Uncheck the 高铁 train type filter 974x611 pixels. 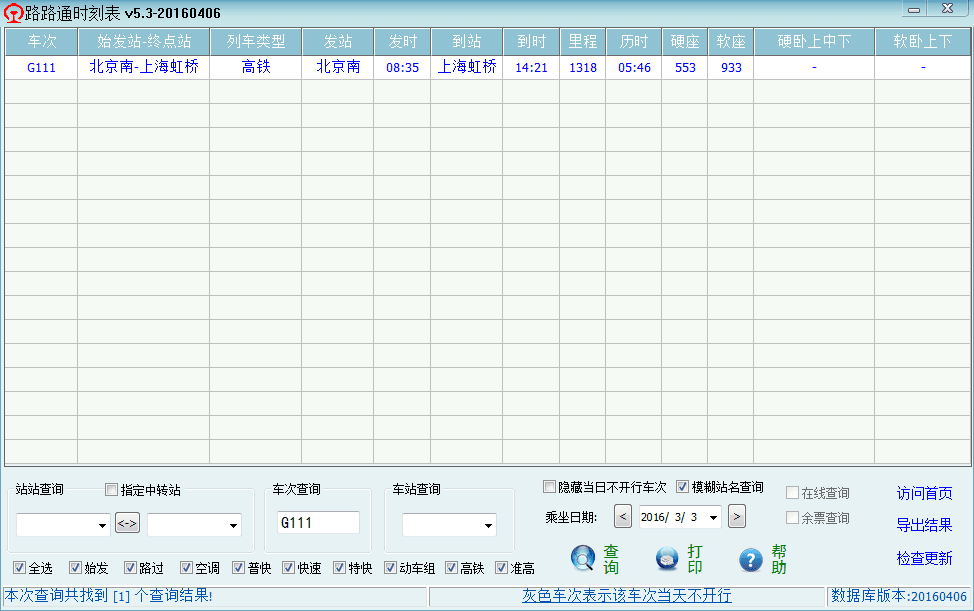click(451, 568)
